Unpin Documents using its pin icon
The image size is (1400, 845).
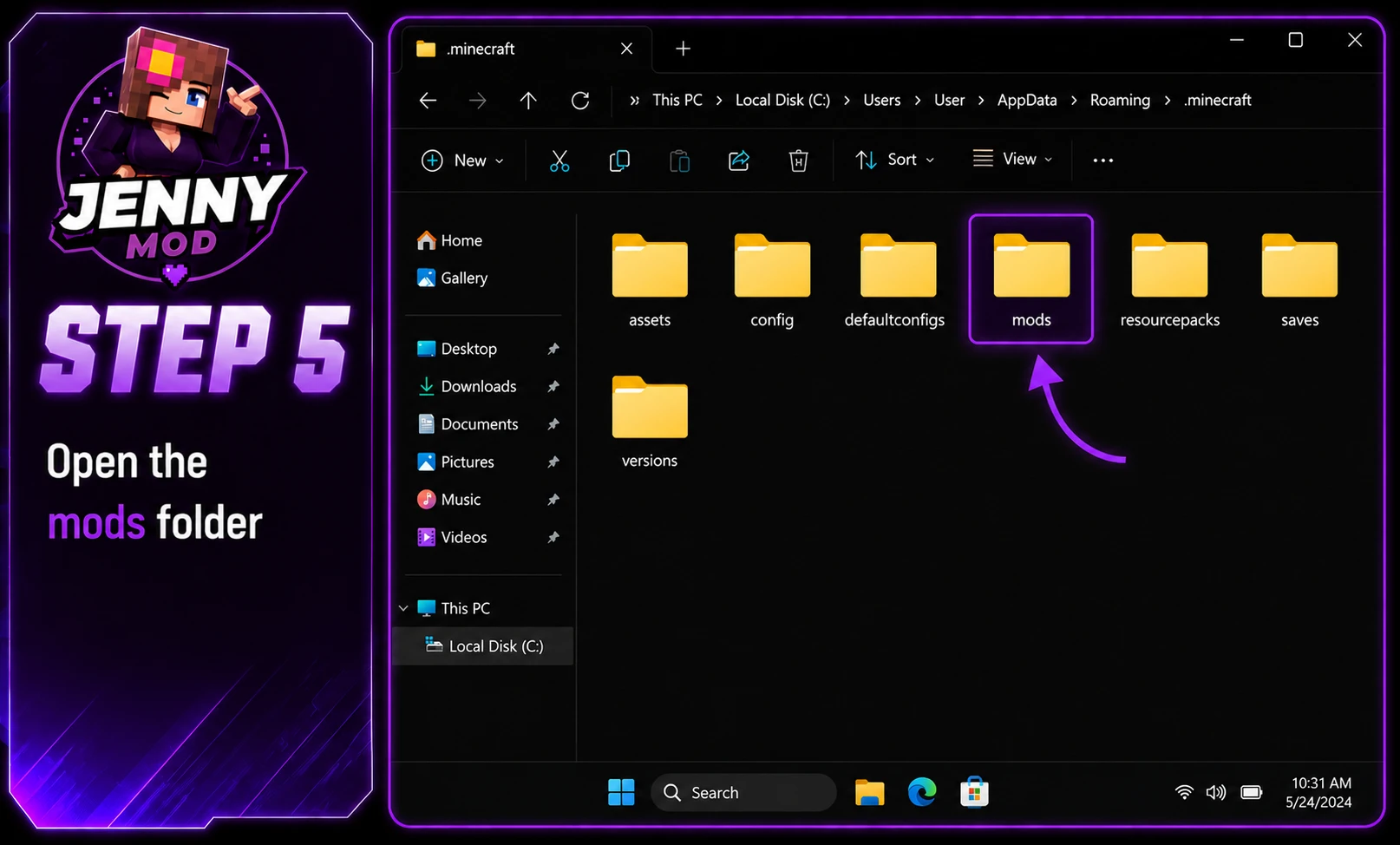[553, 424]
